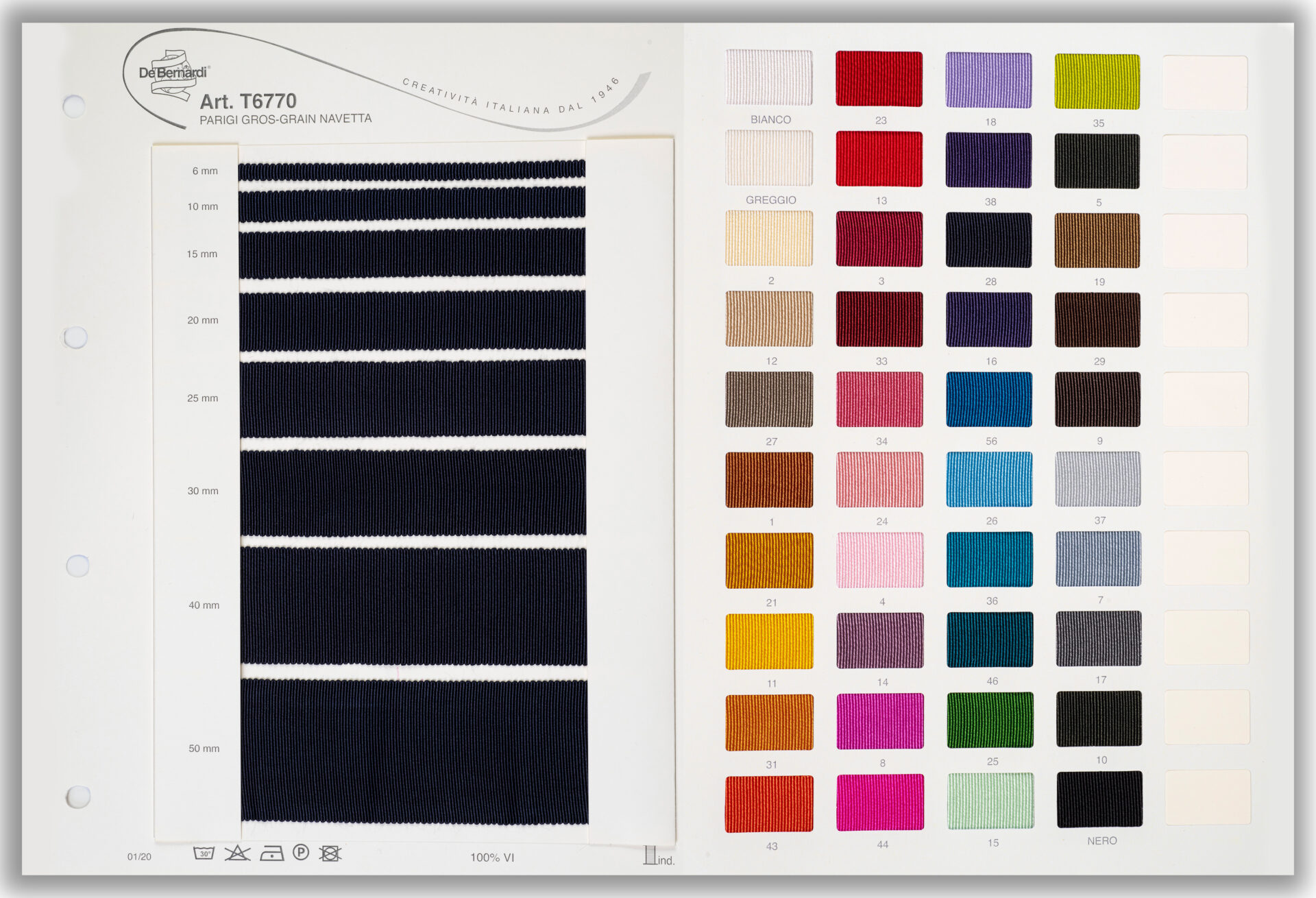Click the De Bernardi logo emblem
Viewport: 1316px width, 898px height.
(x=173, y=74)
